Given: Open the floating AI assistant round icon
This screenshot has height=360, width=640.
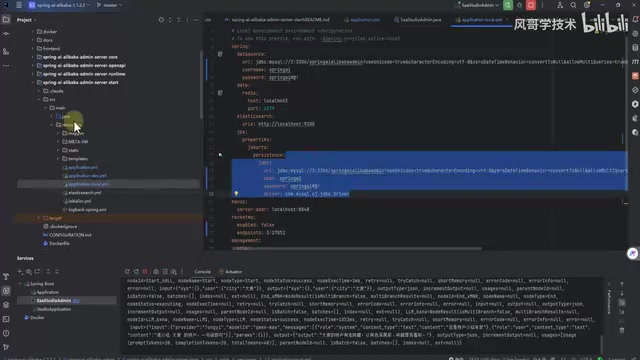Looking at the screenshot, I should (x=633, y=253).
